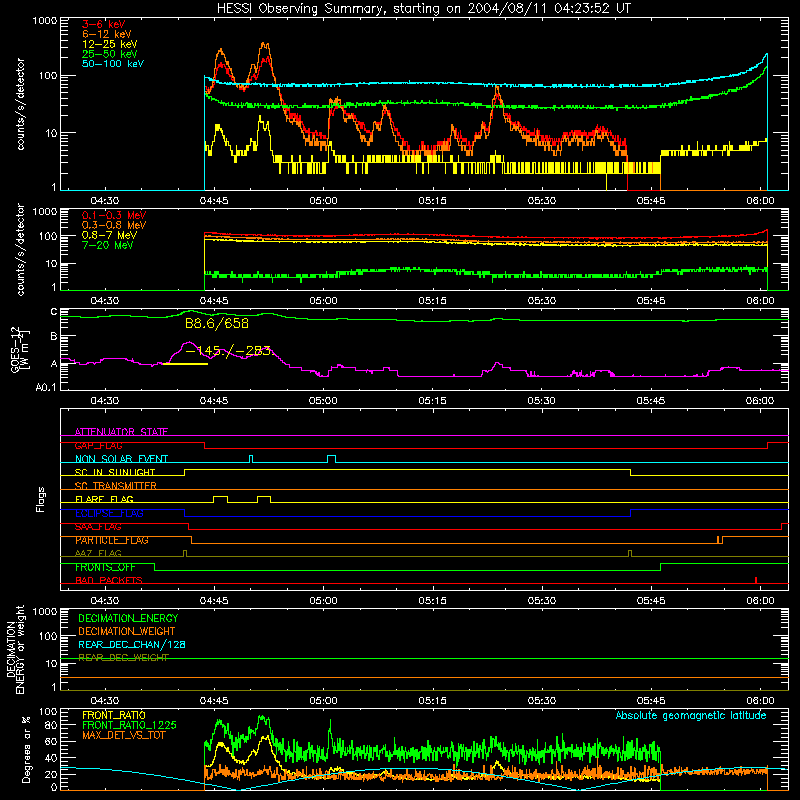Select the 'BAD_PACKETS' flag label

pyautogui.click(x=109, y=580)
